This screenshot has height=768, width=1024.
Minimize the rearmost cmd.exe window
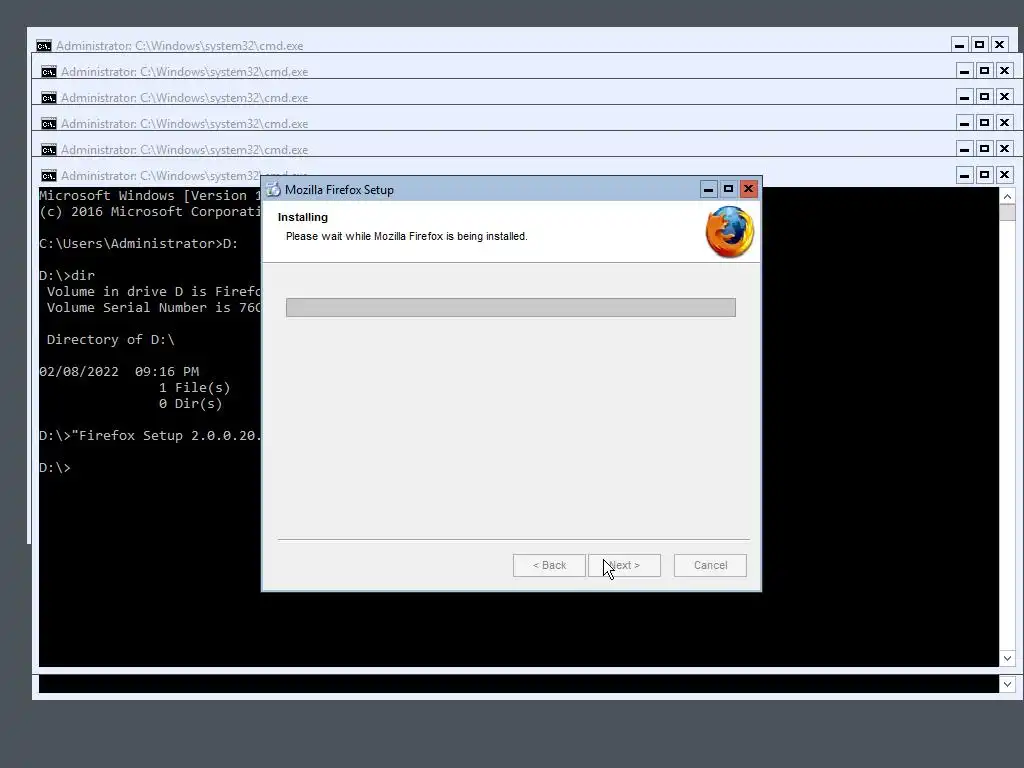click(959, 44)
